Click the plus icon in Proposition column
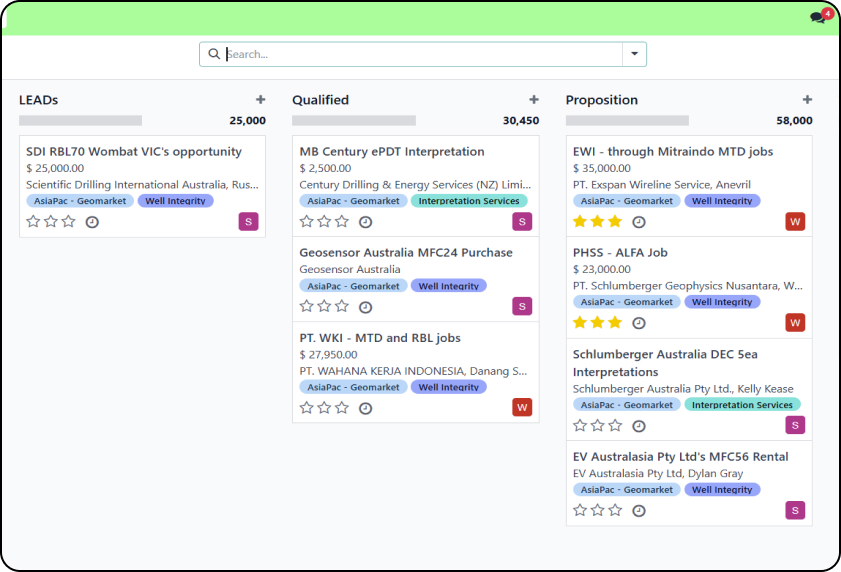The width and height of the screenshot is (841, 572). (807, 100)
